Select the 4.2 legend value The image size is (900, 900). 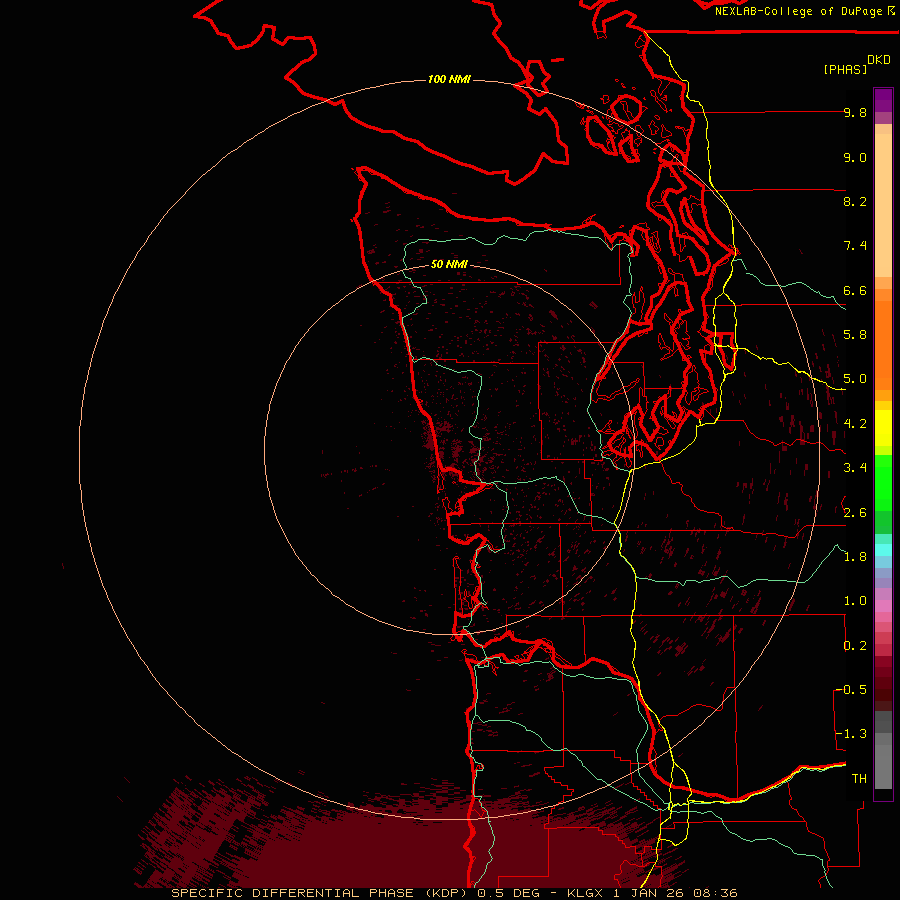[x=855, y=424]
